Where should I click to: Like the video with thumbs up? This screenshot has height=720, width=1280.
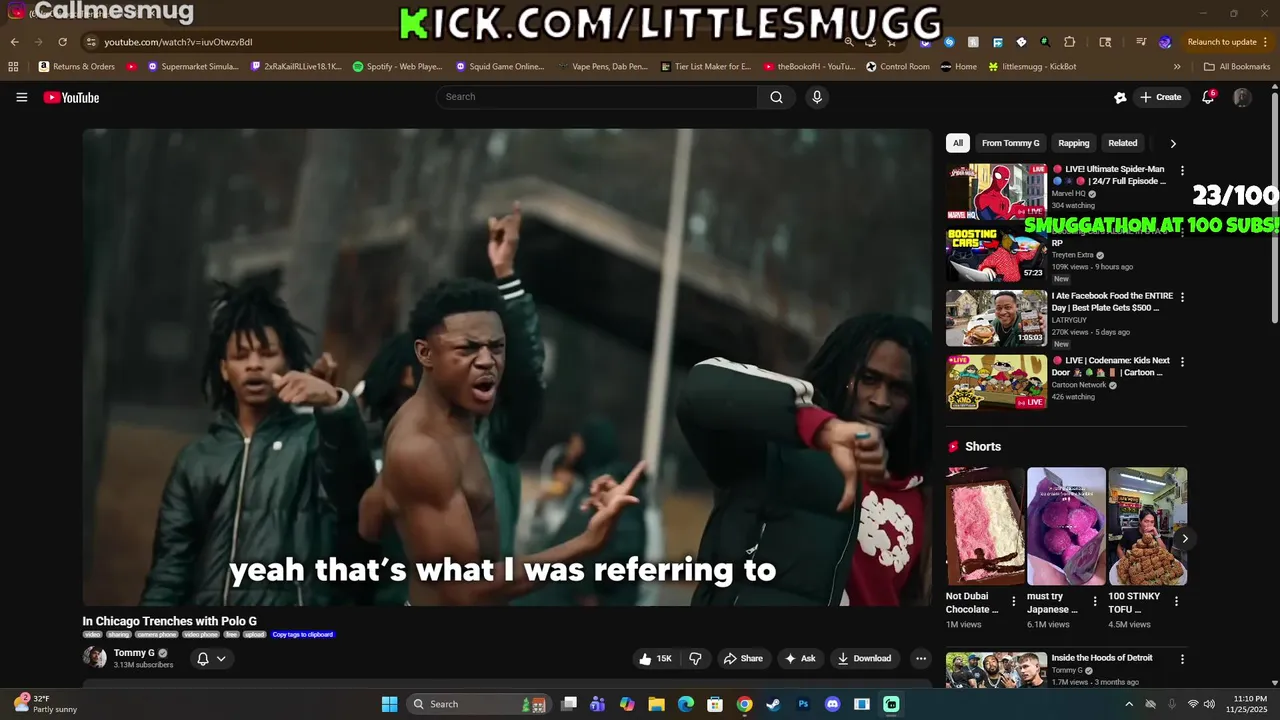click(x=655, y=658)
